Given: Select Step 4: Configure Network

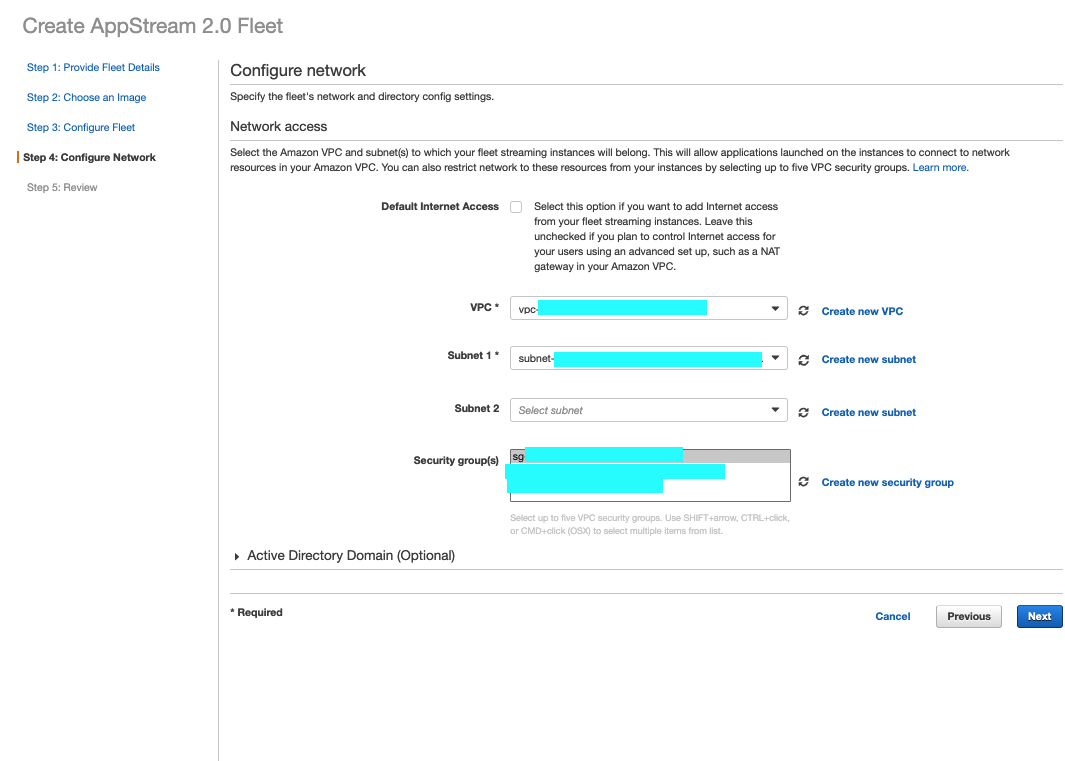Looking at the screenshot, I should point(89,157).
